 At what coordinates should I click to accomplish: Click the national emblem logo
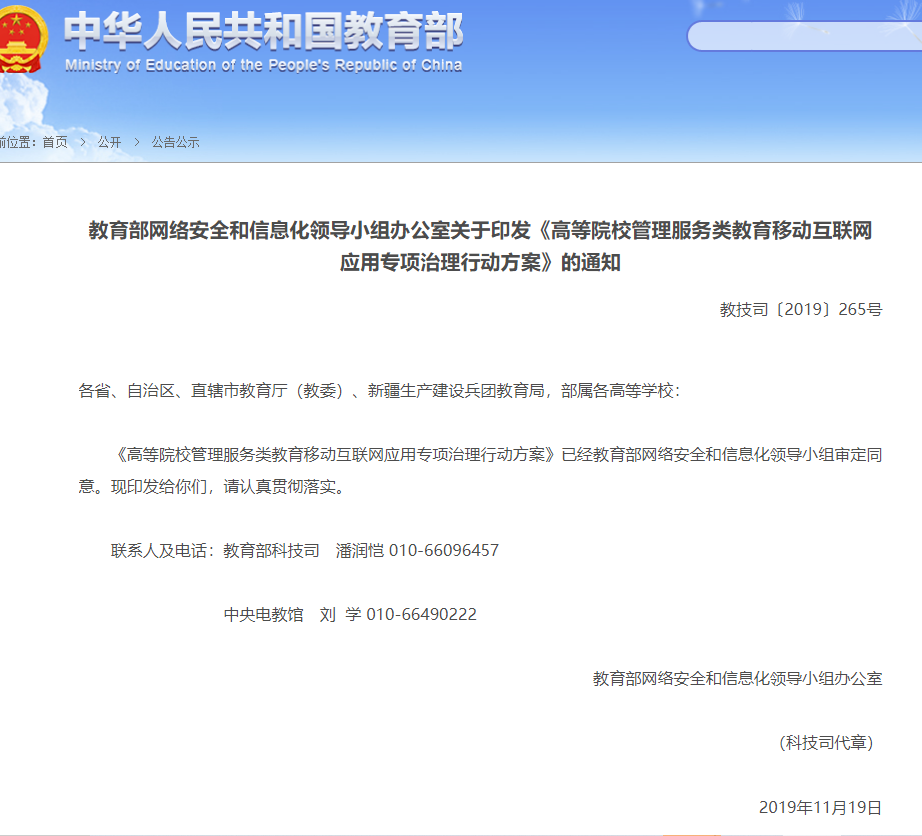tap(21, 40)
